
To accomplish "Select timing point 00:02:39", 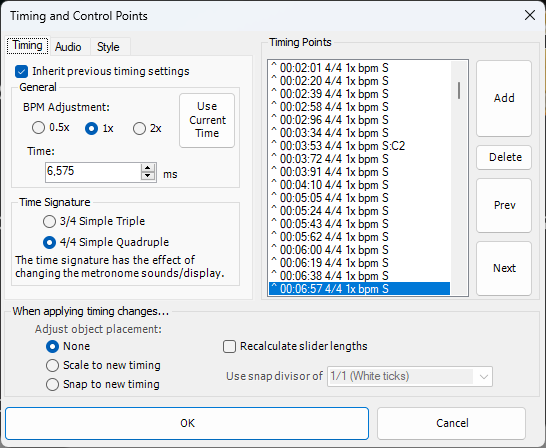I will [359, 94].
